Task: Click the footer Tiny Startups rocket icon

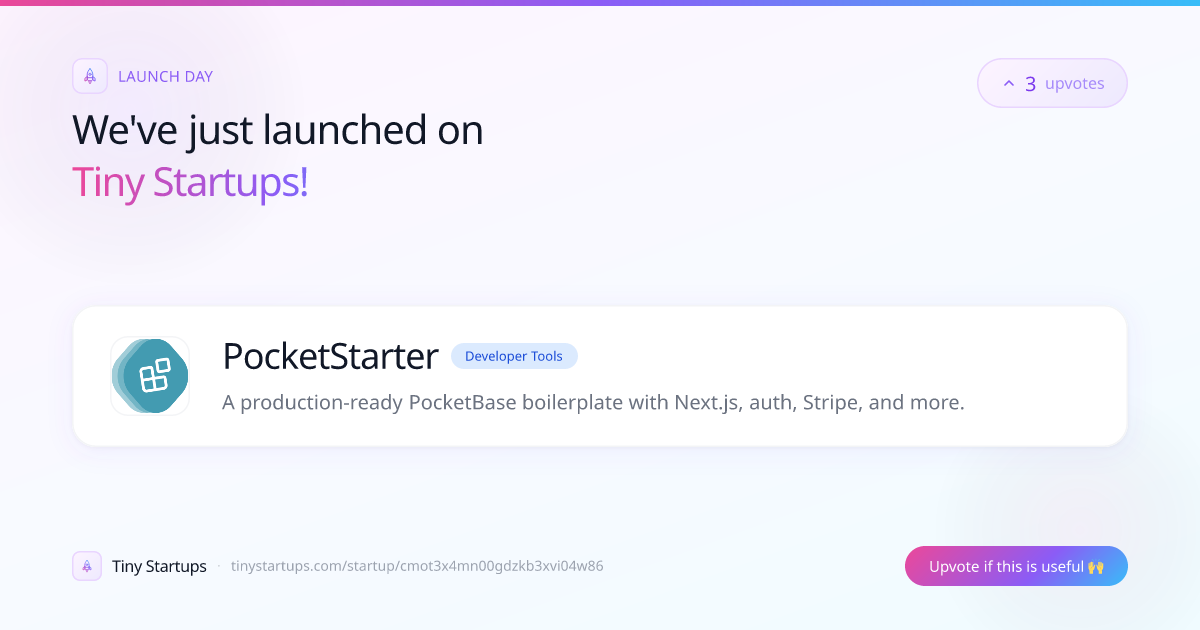Action: point(87,566)
